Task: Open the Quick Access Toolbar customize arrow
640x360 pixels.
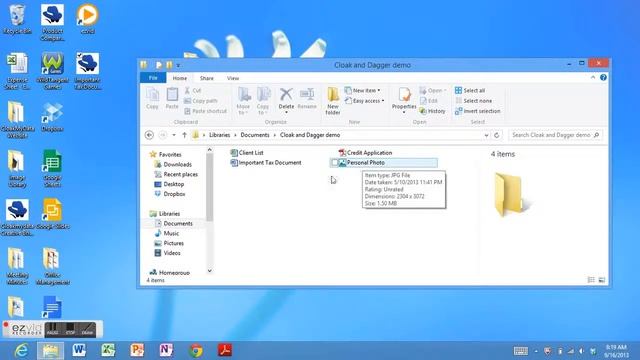Action: (x=178, y=65)
